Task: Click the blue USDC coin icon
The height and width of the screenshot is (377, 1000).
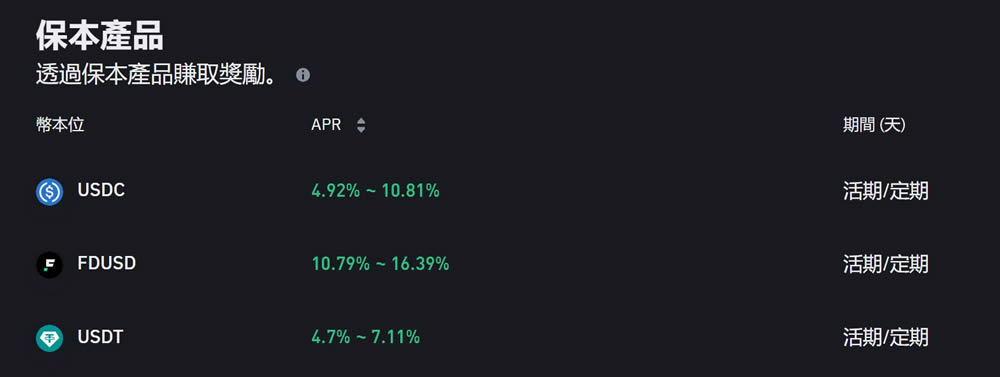Action: [x=49, y=192]
